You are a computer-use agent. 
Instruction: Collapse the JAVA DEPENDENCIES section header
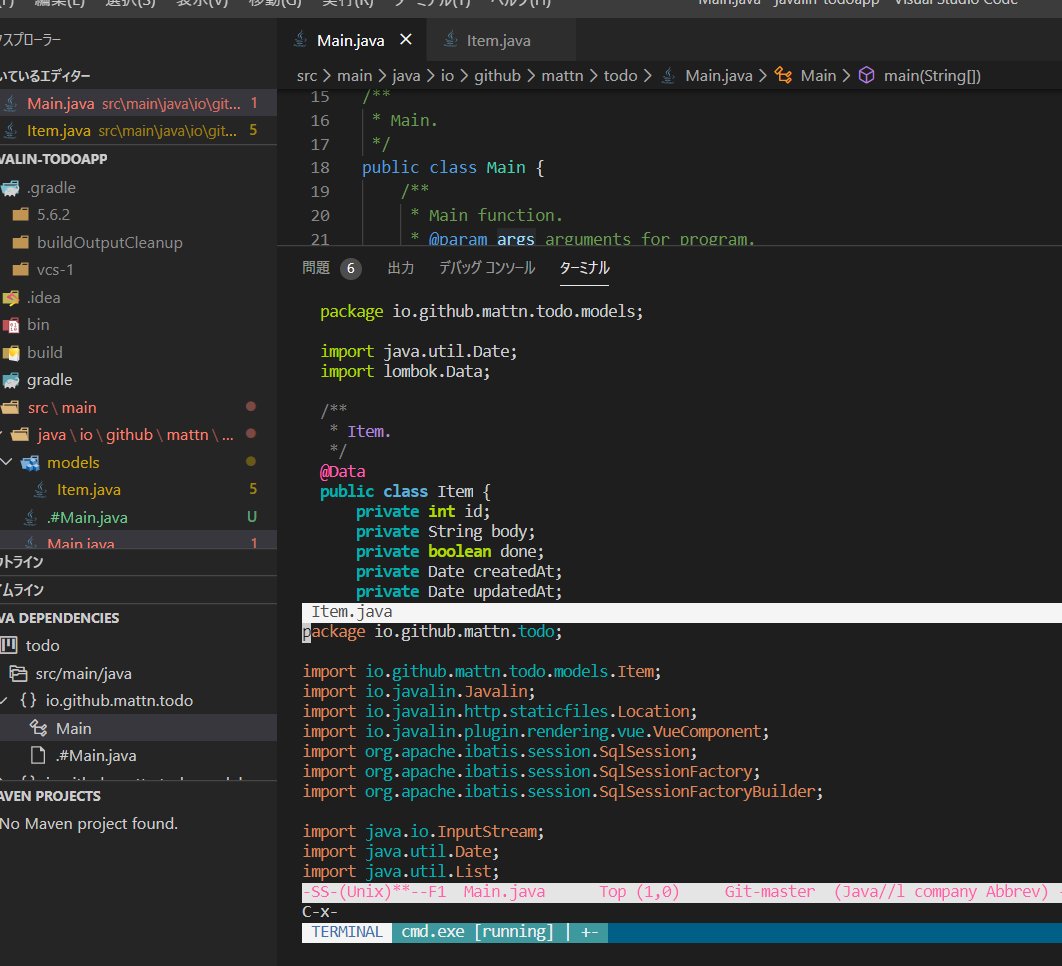(x=138, y=618)
